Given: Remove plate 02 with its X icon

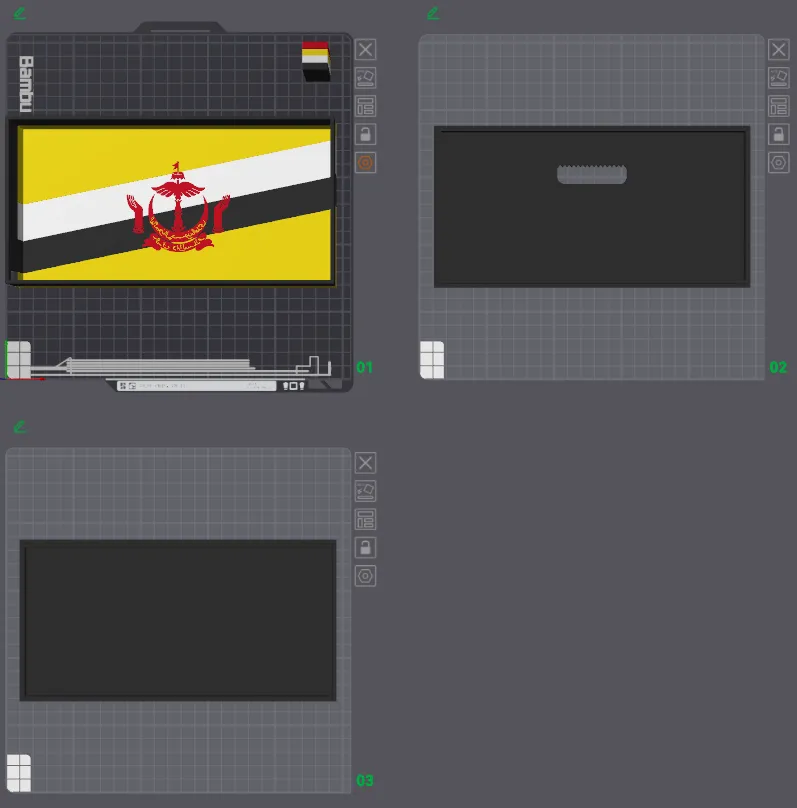Looking at the screenshot, I should [x=778, y=50].
